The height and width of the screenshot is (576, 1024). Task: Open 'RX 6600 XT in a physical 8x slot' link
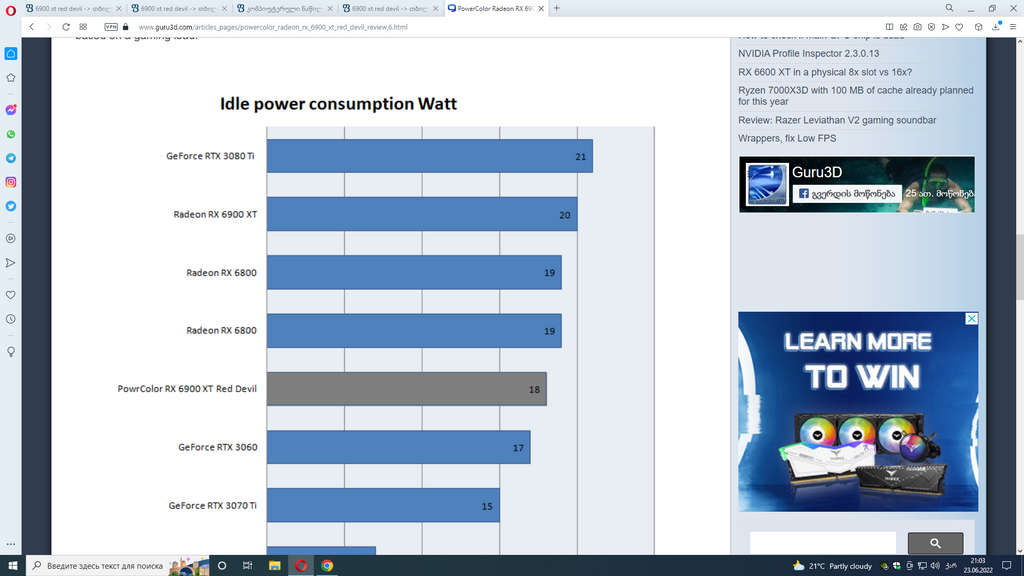pyautogui.click(x=825, y=72)
